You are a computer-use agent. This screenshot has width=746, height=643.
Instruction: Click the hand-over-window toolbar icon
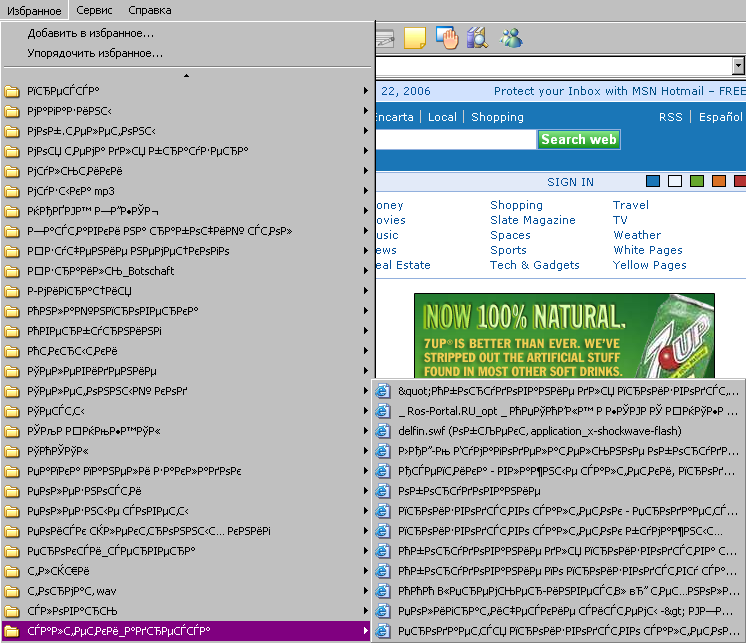point(446,38)
